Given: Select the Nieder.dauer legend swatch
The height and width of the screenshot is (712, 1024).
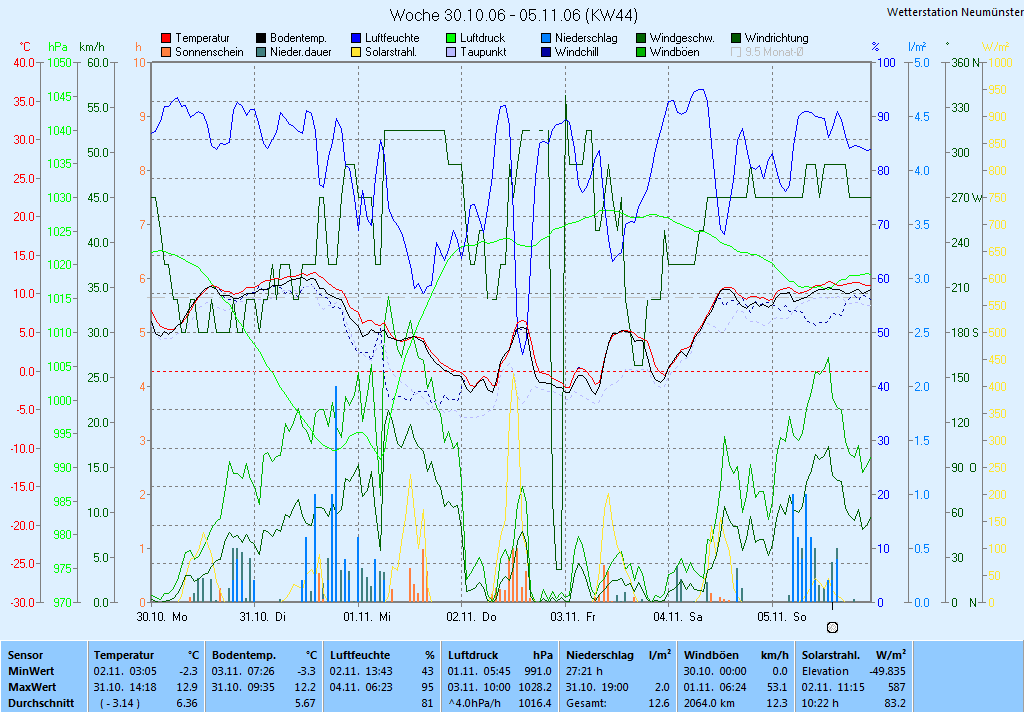Looking at the screenshot, I should pos(261,52).
